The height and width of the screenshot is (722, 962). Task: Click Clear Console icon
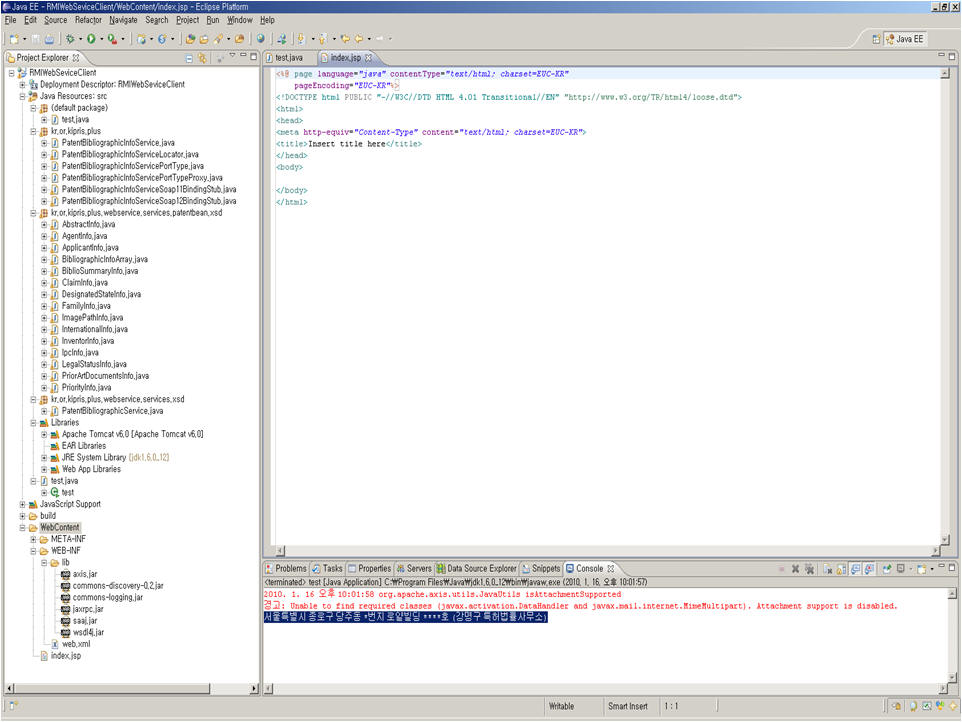click(x=829, y=569)
